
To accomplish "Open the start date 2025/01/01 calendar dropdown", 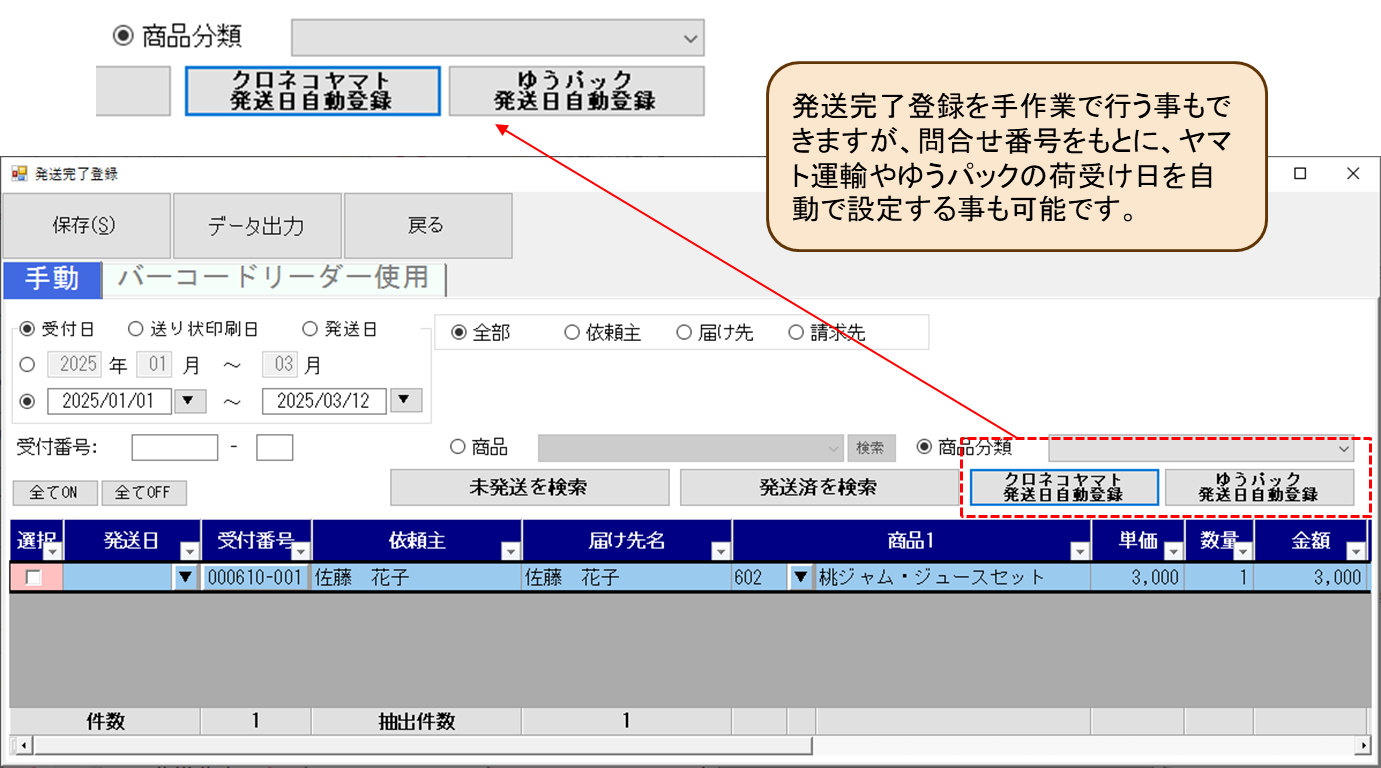I will click(x=189, y=401).
